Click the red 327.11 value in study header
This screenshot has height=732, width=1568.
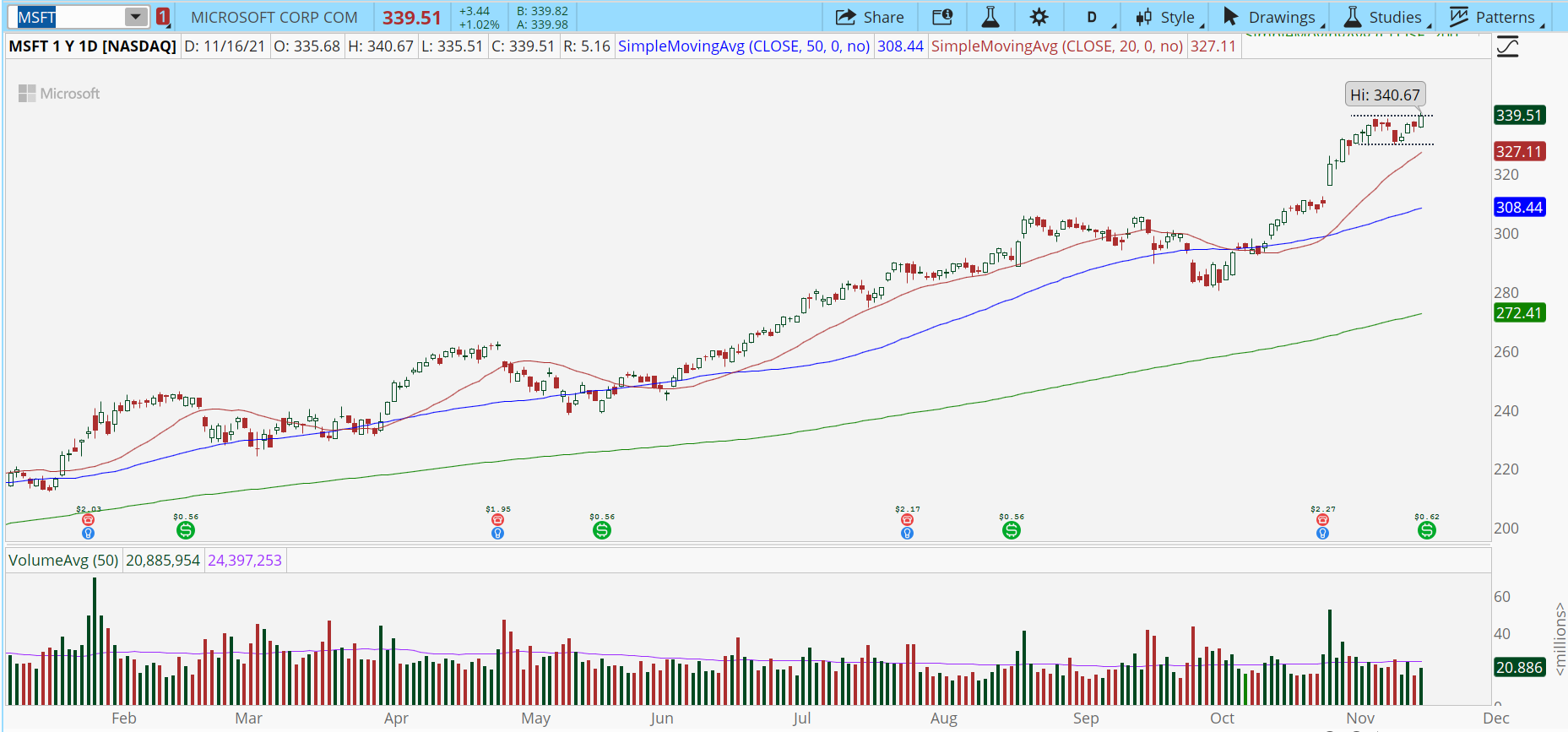coord(1213,46)
